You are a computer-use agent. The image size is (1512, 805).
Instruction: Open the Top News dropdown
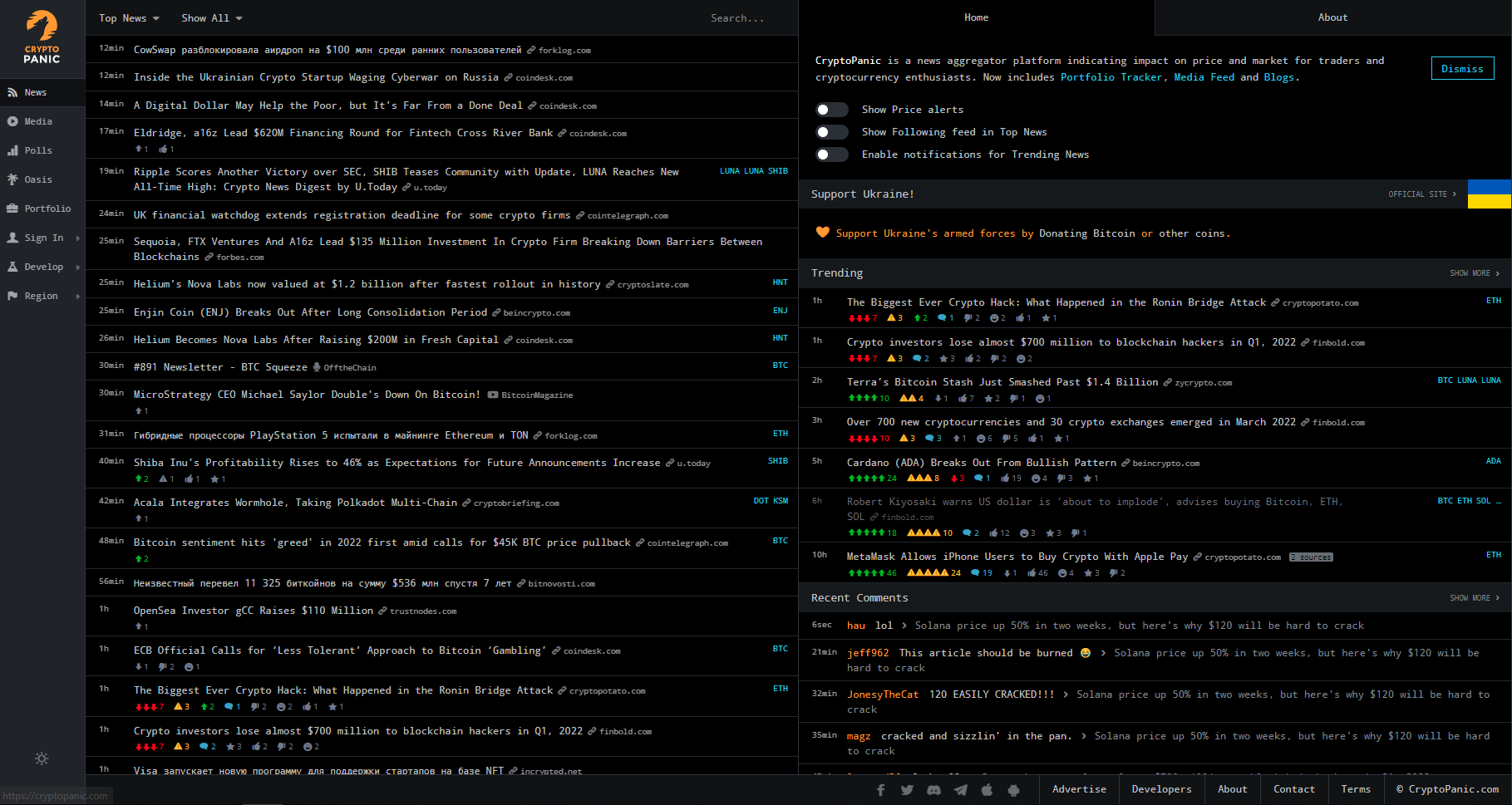[129, 18]
